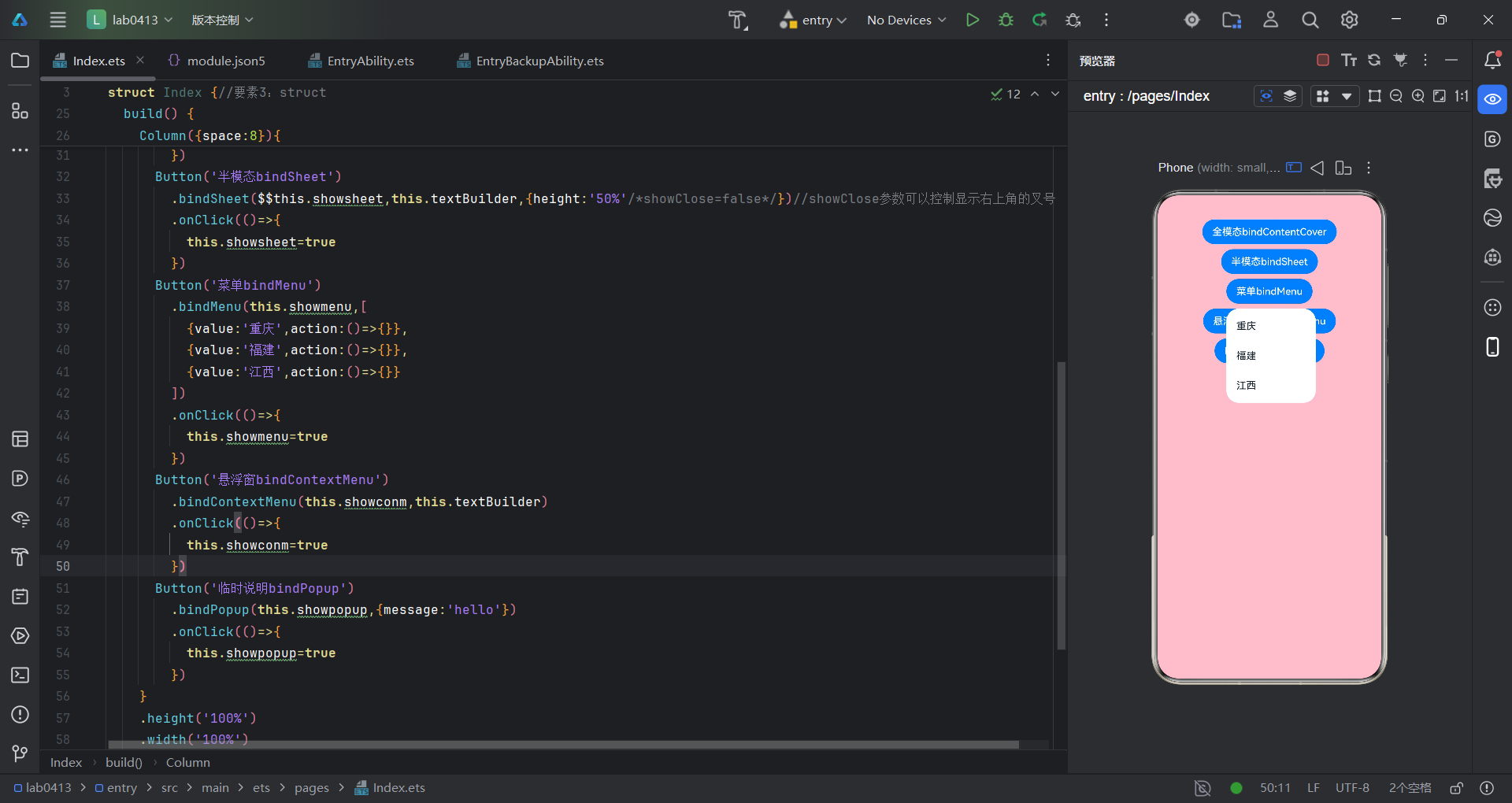Toggle multi-device profile grid
1512x803 pixels.
(1323, 96)
